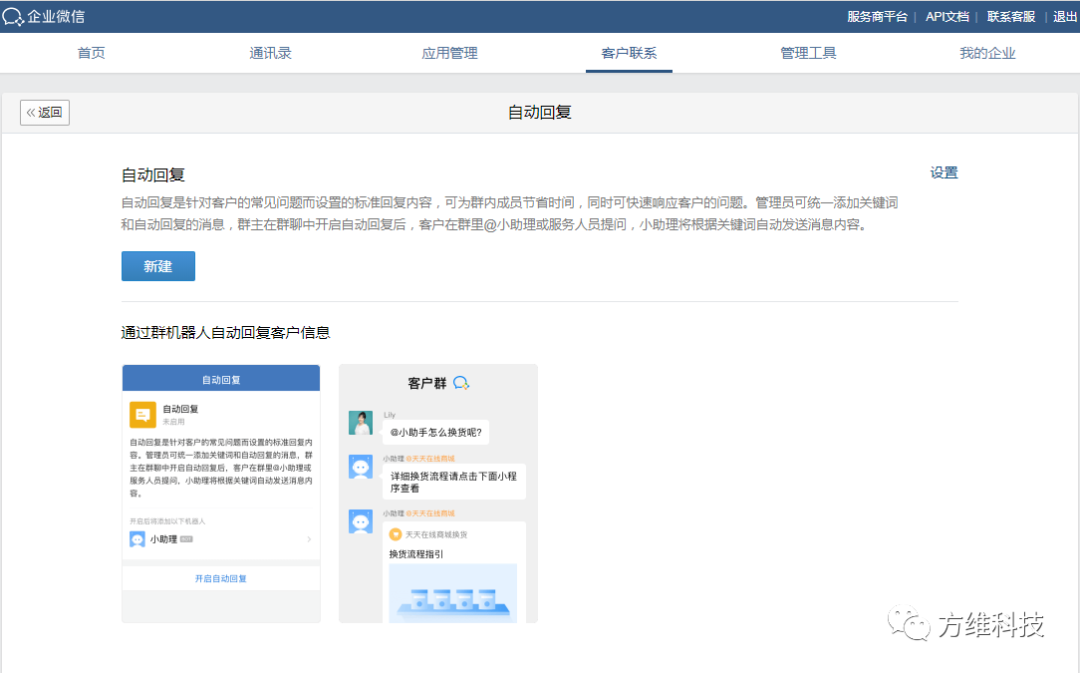The image size is (1080, 673).
Task: Click the orange 天天在线商城换货 mini-program icon
Action: click(x=395, y=535)
